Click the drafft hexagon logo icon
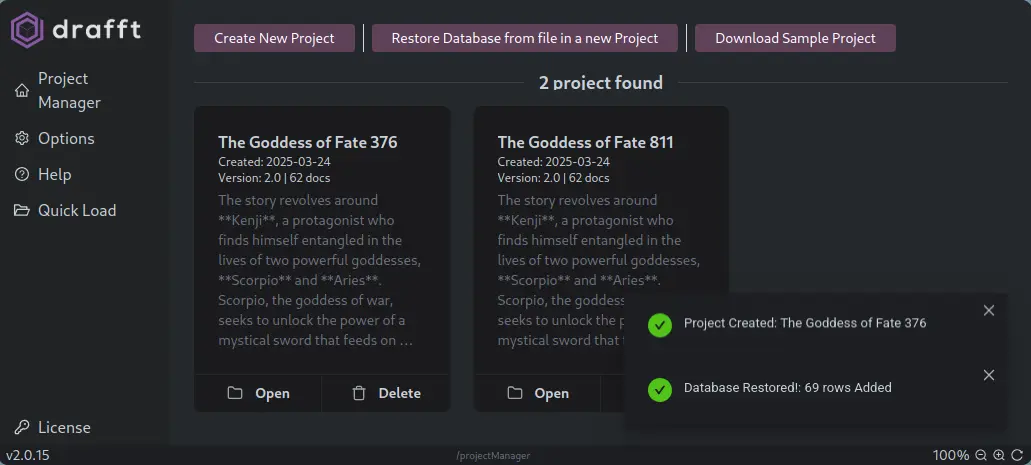 click(x=27, y=30)
